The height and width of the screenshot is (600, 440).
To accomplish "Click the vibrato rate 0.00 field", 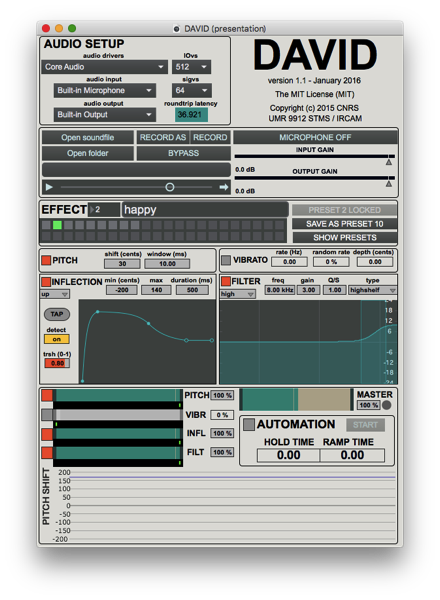I will coord(289,262).
